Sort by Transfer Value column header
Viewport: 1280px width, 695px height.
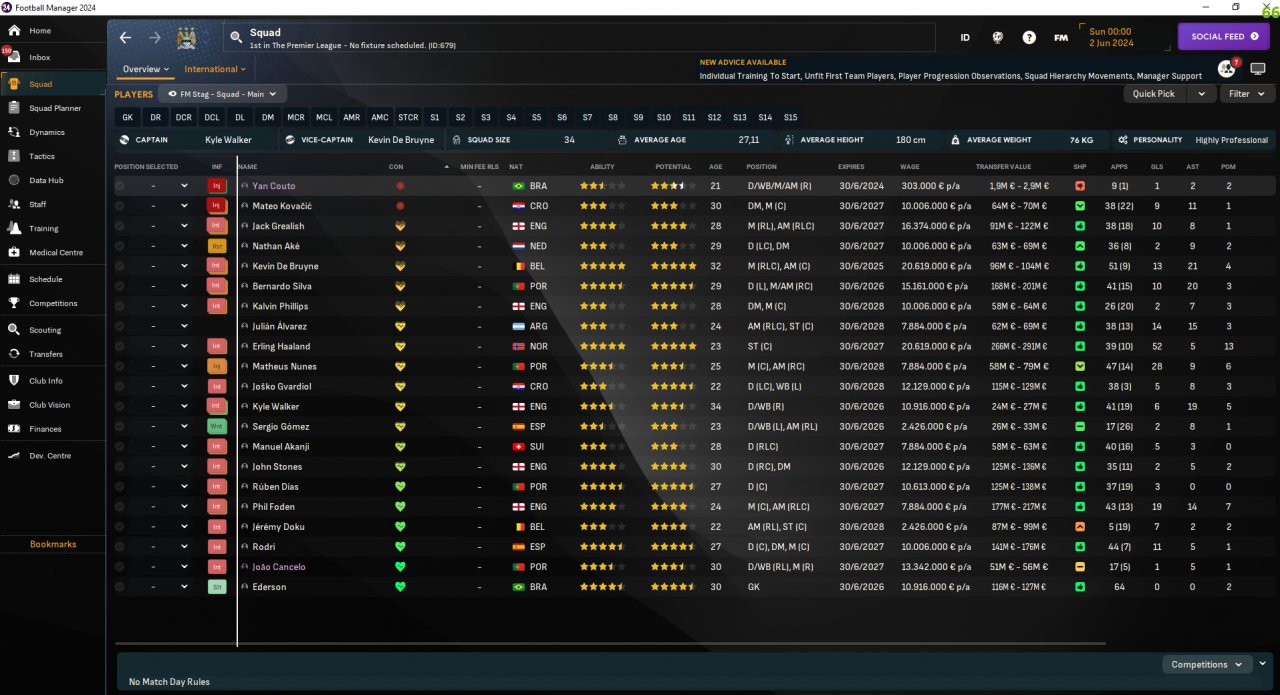pos(1003,167)
